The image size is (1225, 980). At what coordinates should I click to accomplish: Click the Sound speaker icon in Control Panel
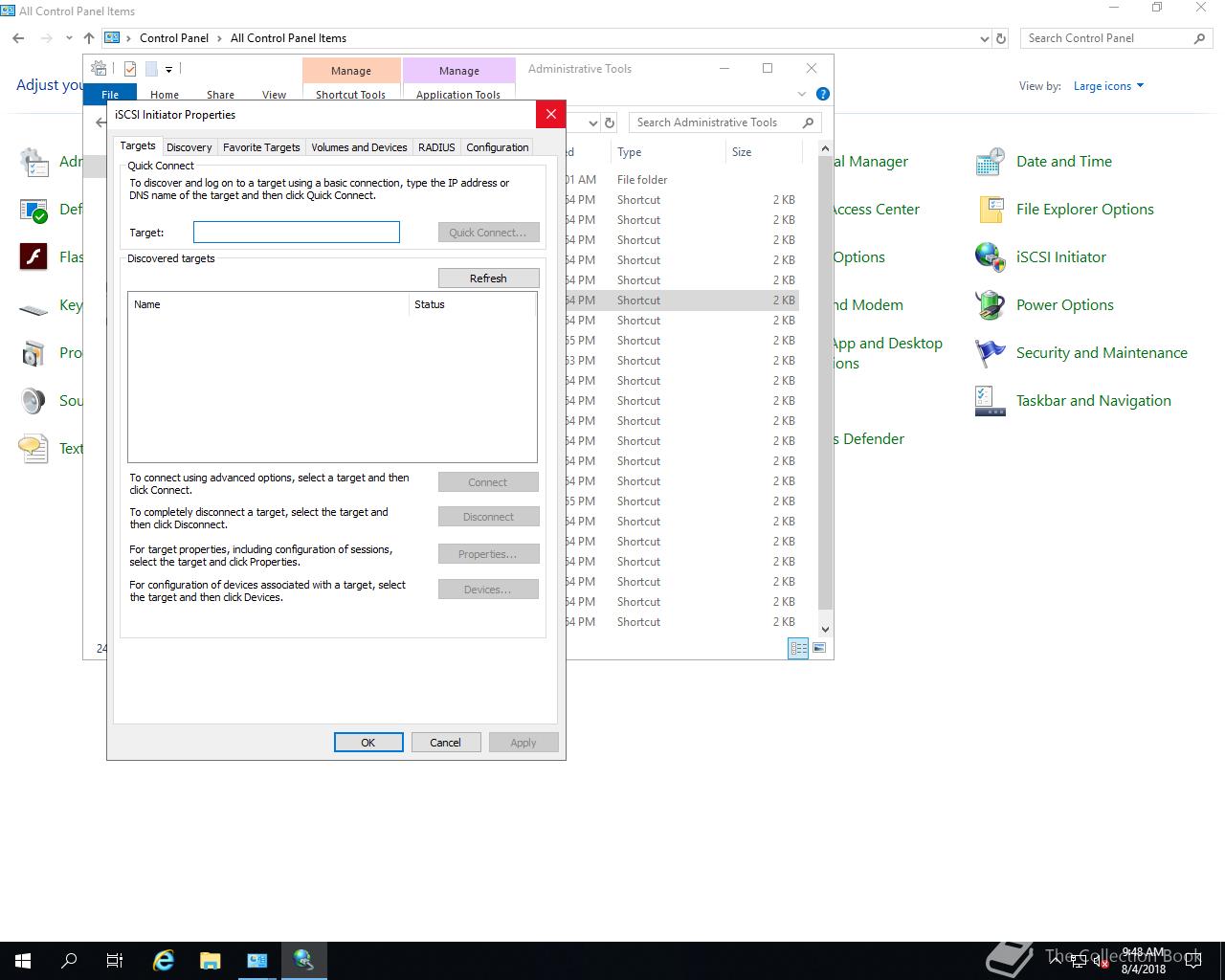[33, 400]
